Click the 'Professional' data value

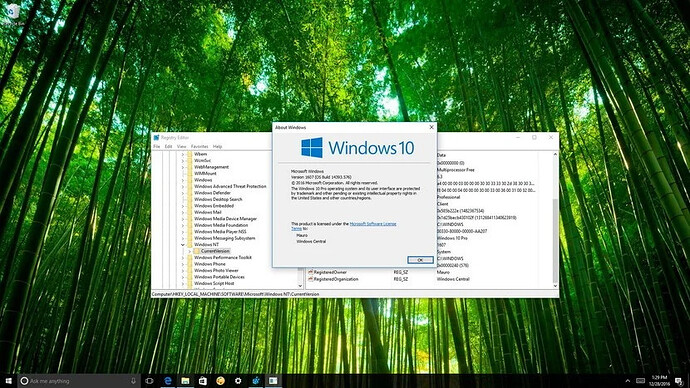point(448,197)
